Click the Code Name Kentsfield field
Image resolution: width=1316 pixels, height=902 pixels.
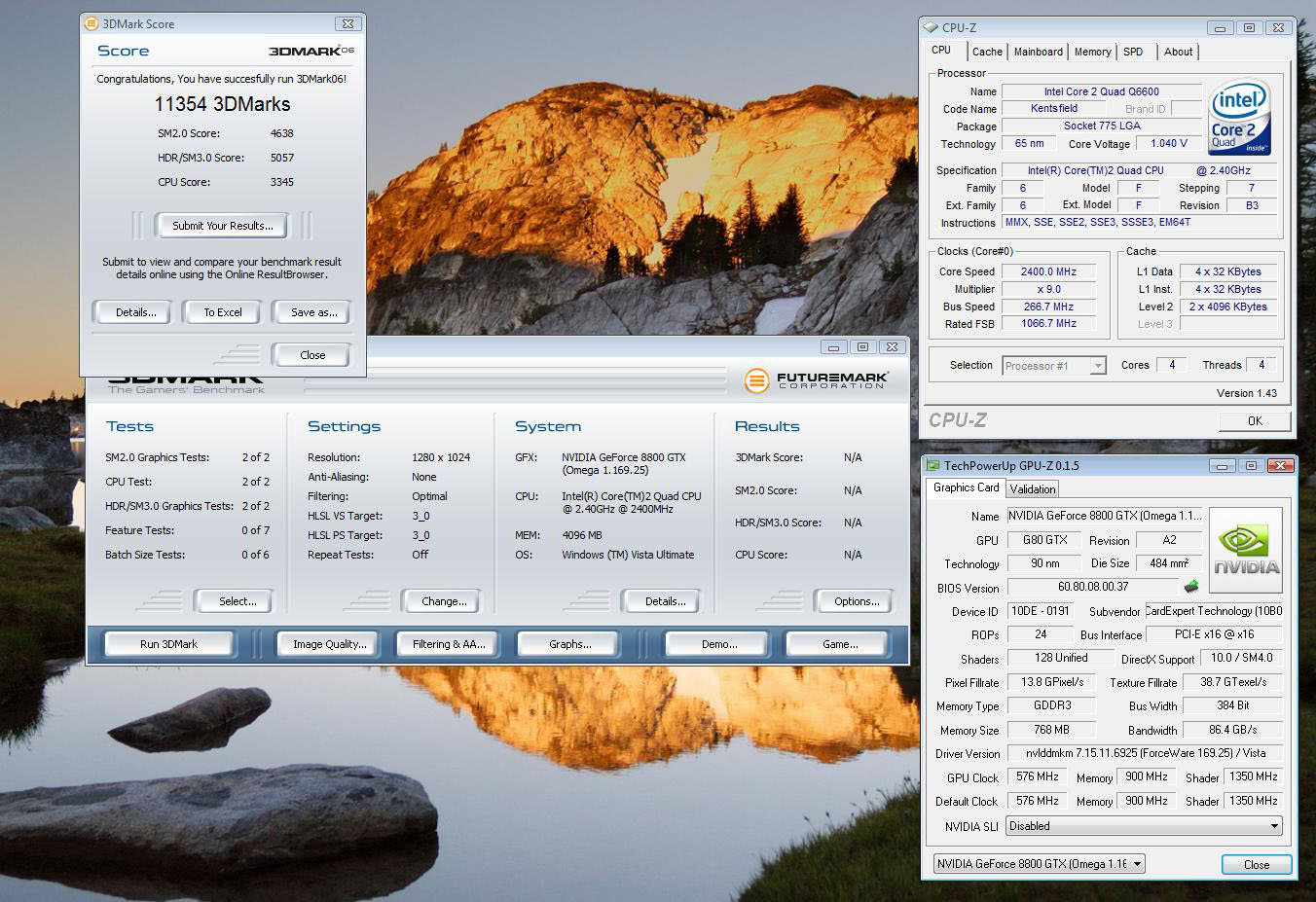(1054, 108)
